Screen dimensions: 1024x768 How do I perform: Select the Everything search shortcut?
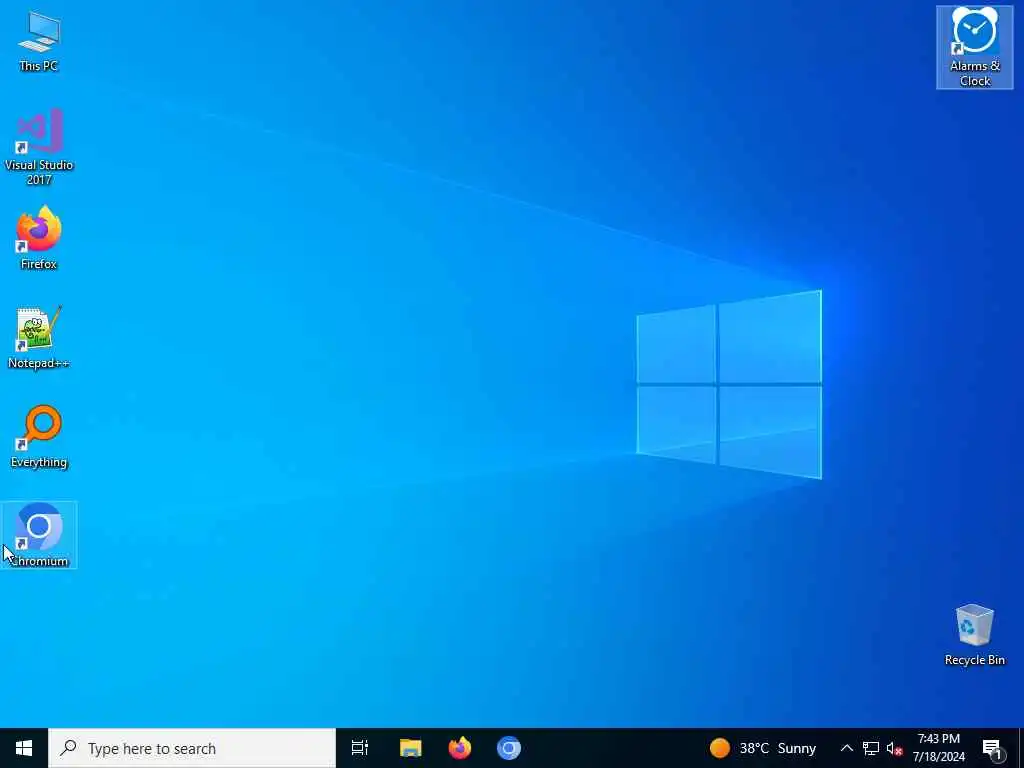tap(39, 436)
